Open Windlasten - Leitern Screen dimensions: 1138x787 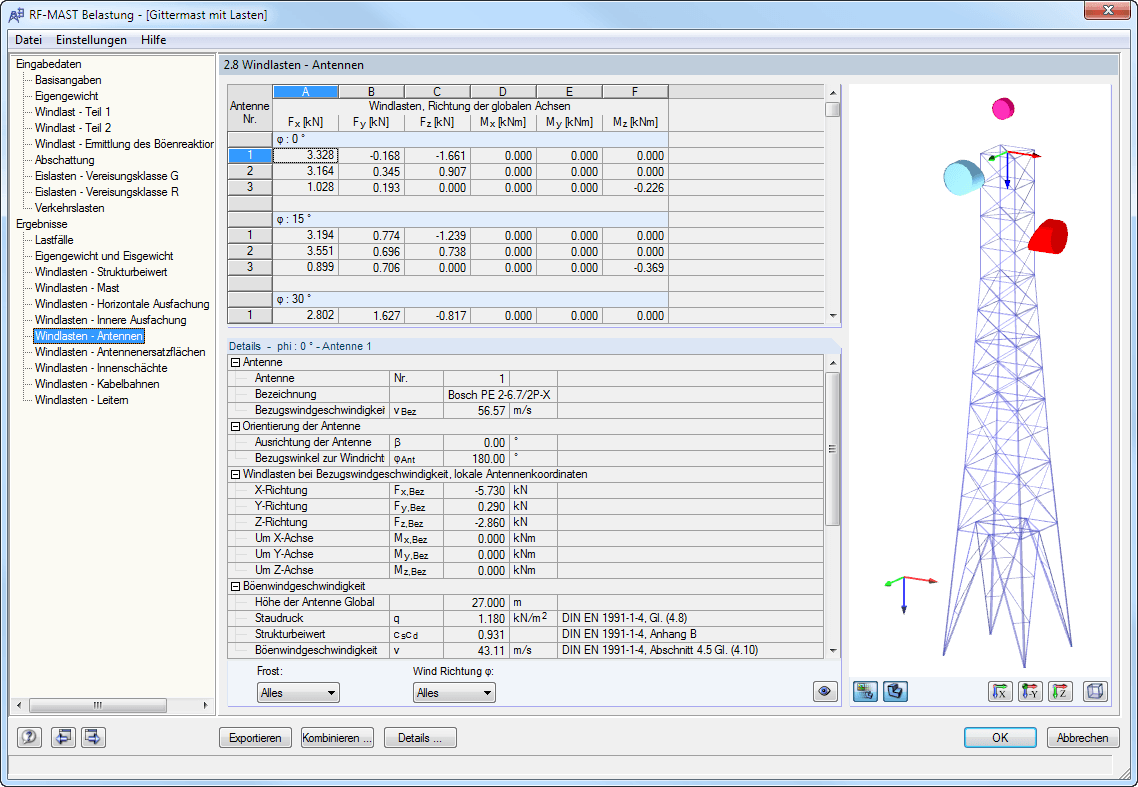click(81, 399)
